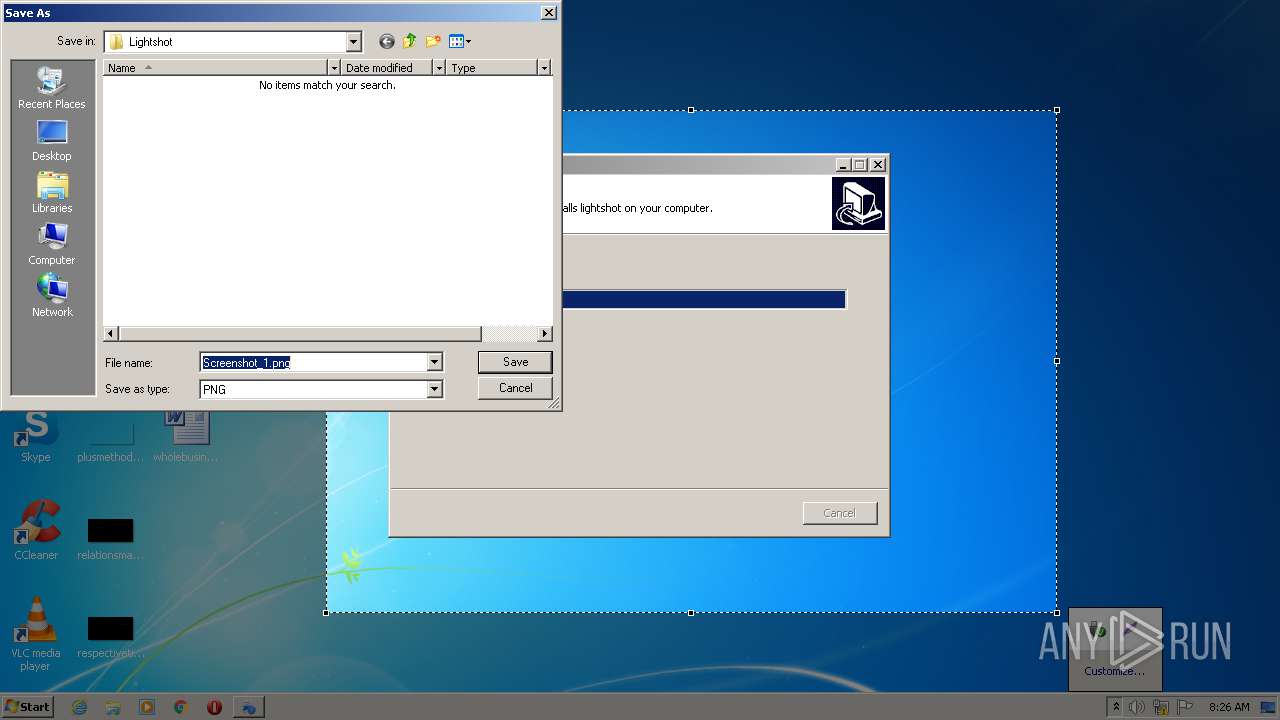Close the Lightshot installer window
The image size is (1280, 720).
[x=878, y=164]
